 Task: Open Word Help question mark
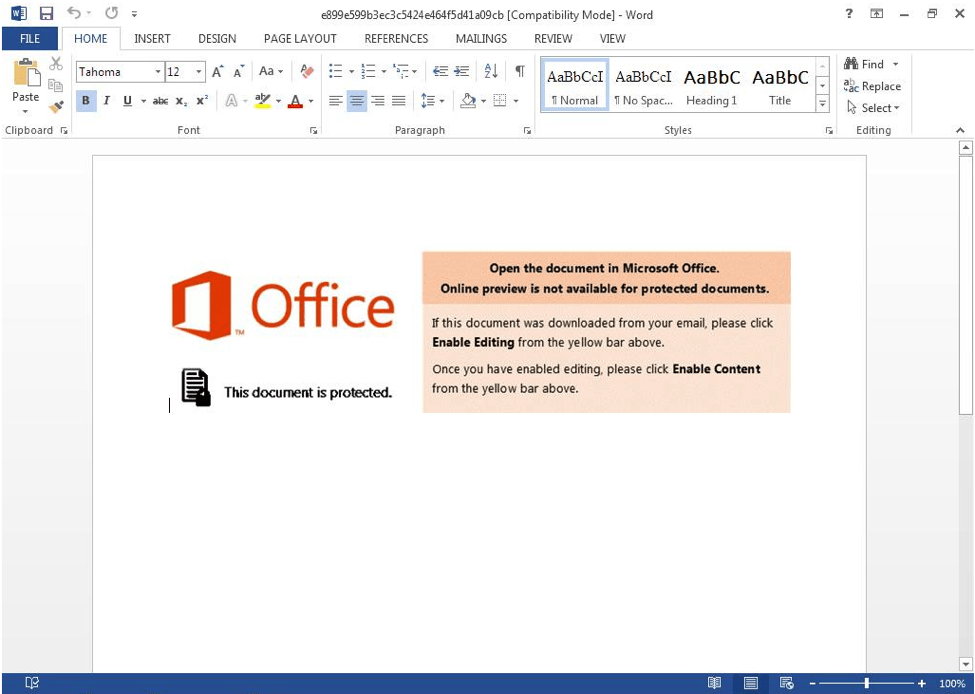(849, 14)
